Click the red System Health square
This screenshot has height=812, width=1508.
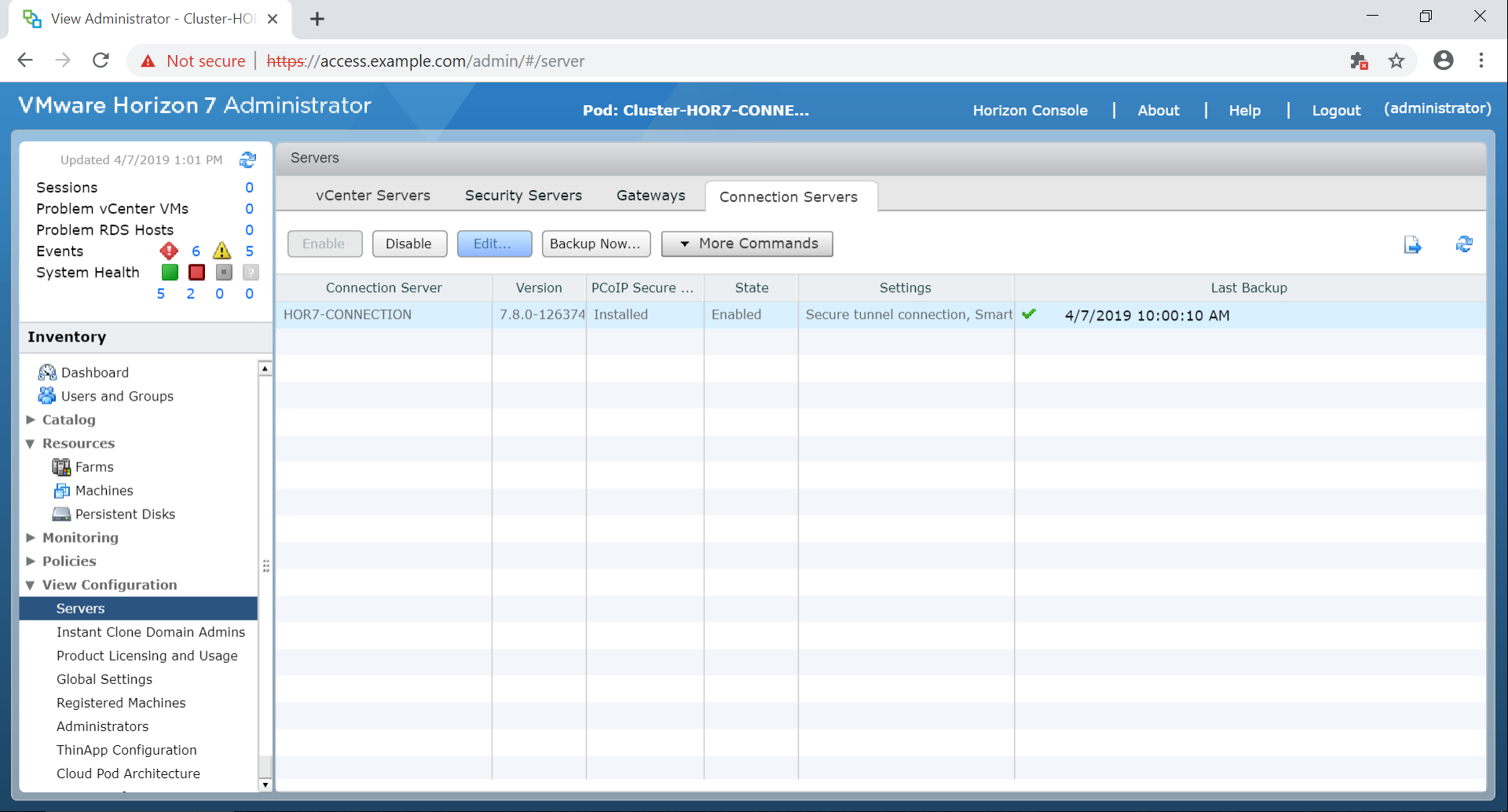(196, 272)
